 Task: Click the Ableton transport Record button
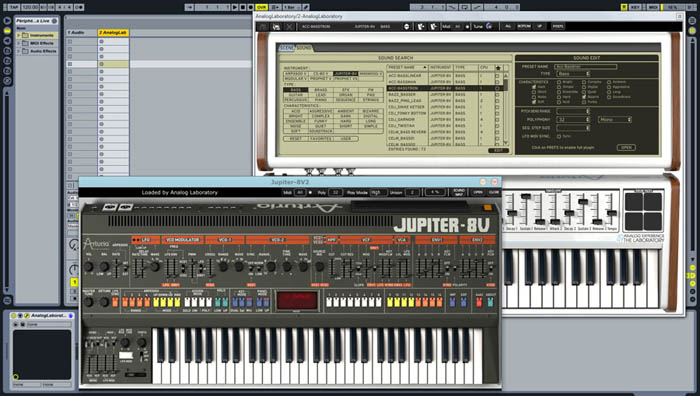(x=251, y=7)
